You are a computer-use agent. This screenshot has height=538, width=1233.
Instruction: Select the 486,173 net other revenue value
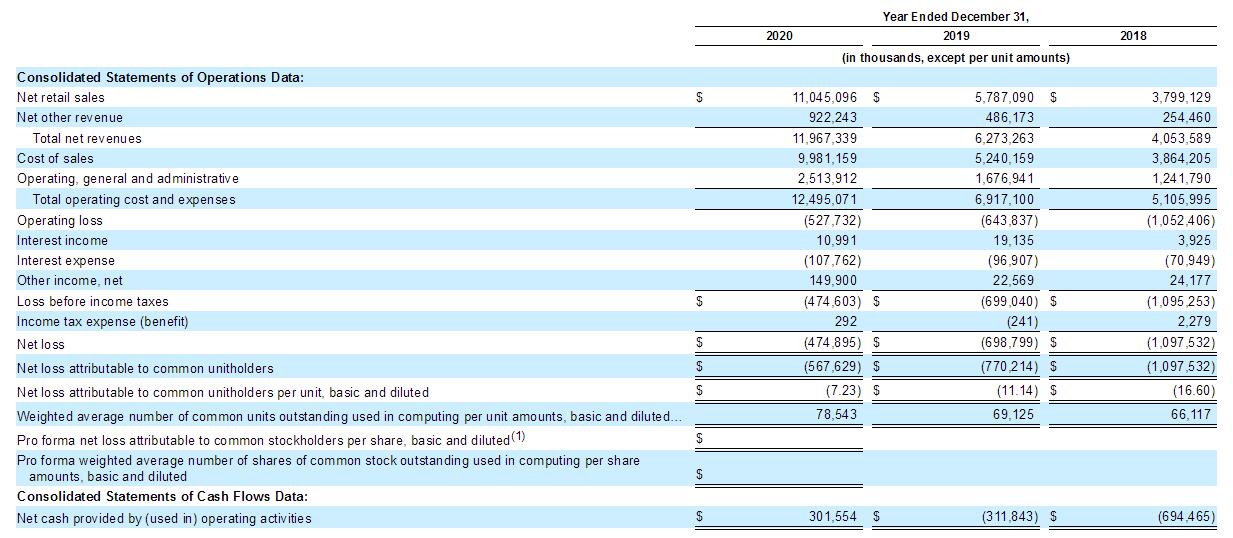click(1011, 118)
